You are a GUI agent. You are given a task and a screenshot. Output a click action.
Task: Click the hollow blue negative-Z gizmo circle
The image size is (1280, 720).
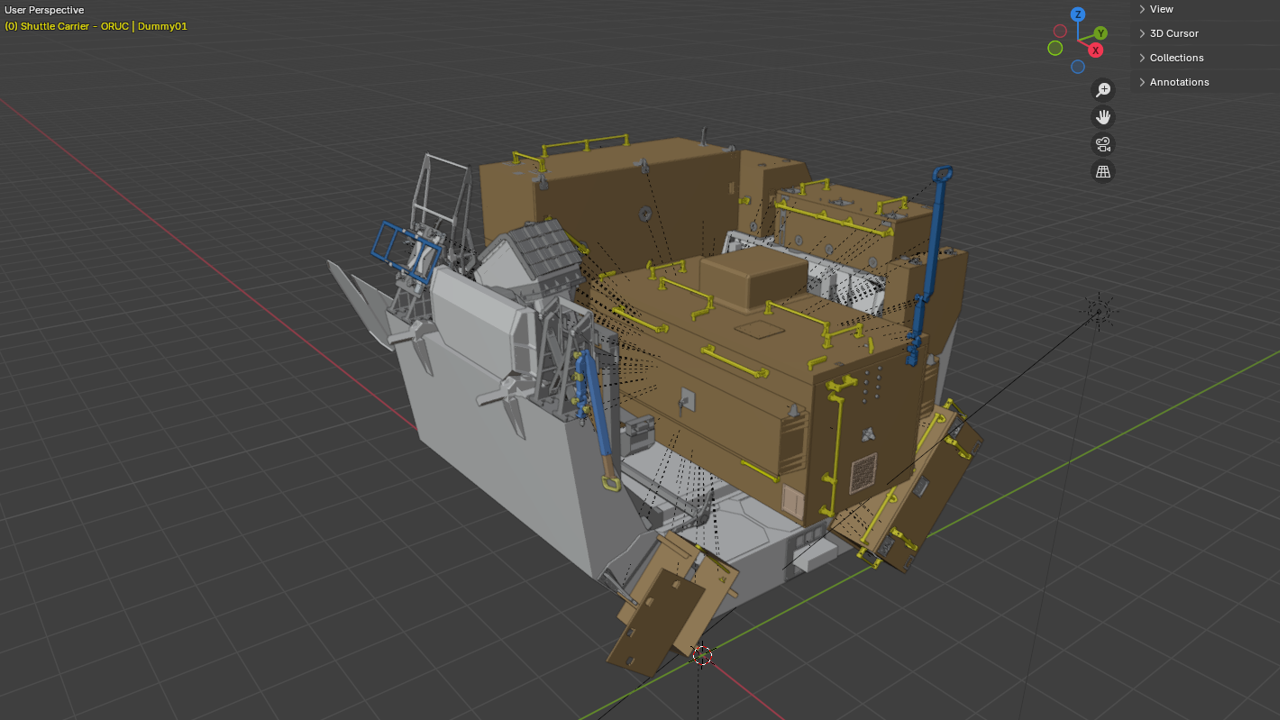click(x=1078, y=67)
